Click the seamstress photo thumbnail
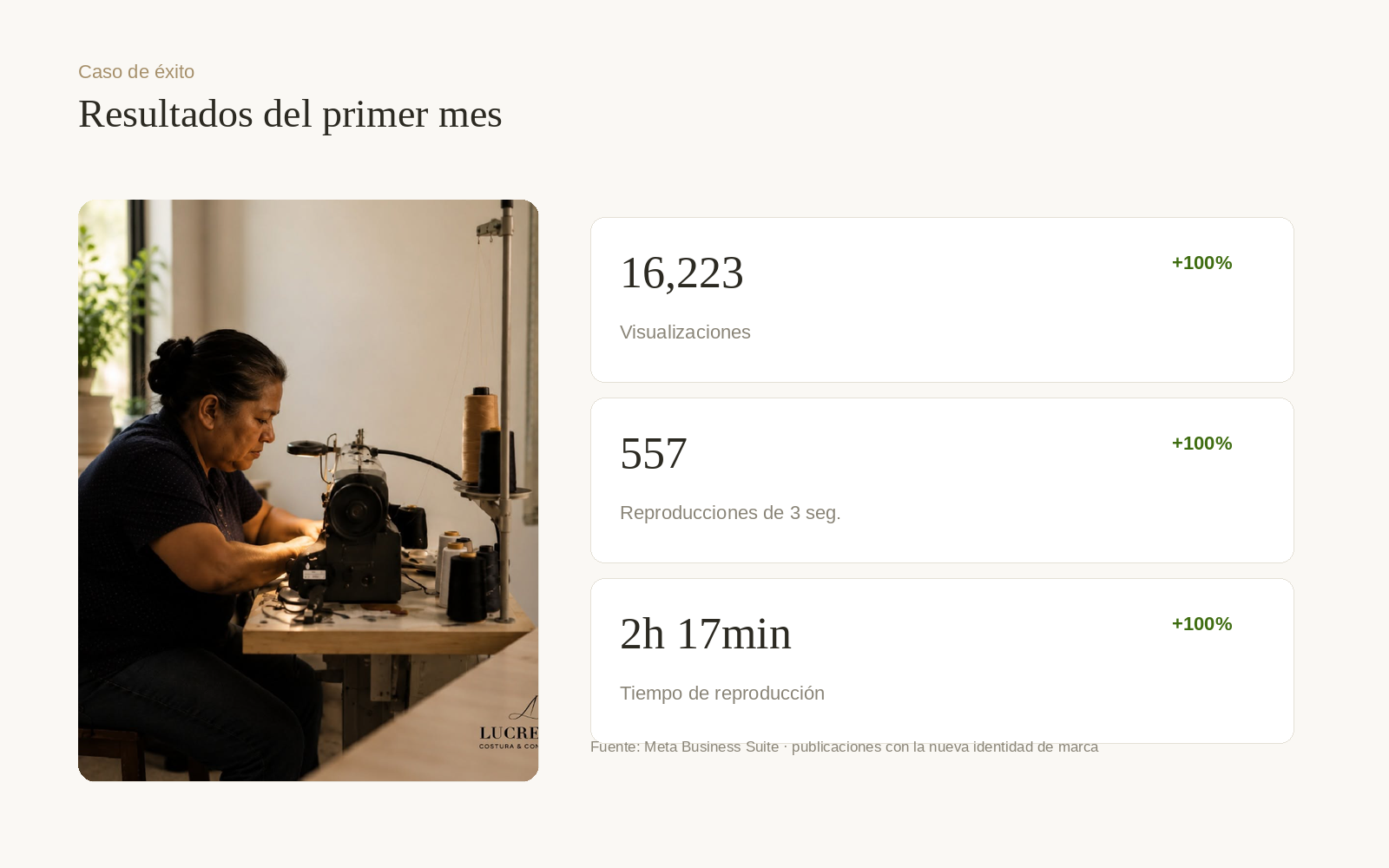Screen dimensions: 1389x868 pyautogui.click(x=308, y=490)
